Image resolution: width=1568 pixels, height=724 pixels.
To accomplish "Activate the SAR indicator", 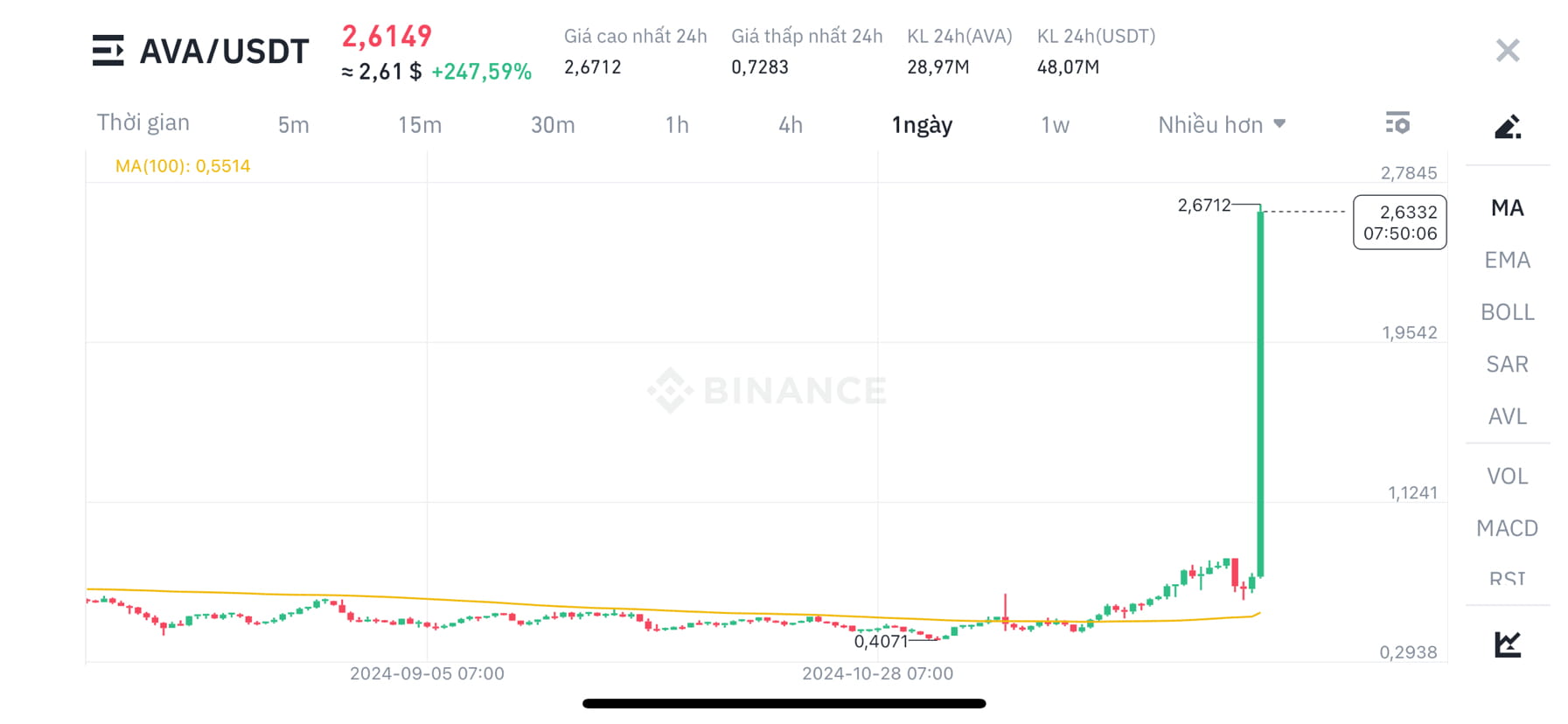I will [1507, 364].
